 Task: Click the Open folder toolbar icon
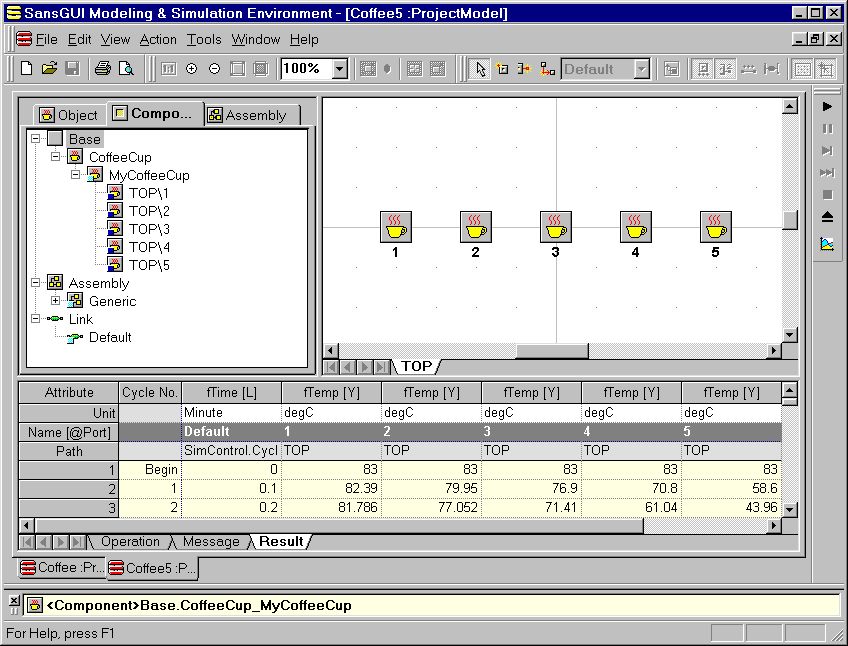click(49, 69)
